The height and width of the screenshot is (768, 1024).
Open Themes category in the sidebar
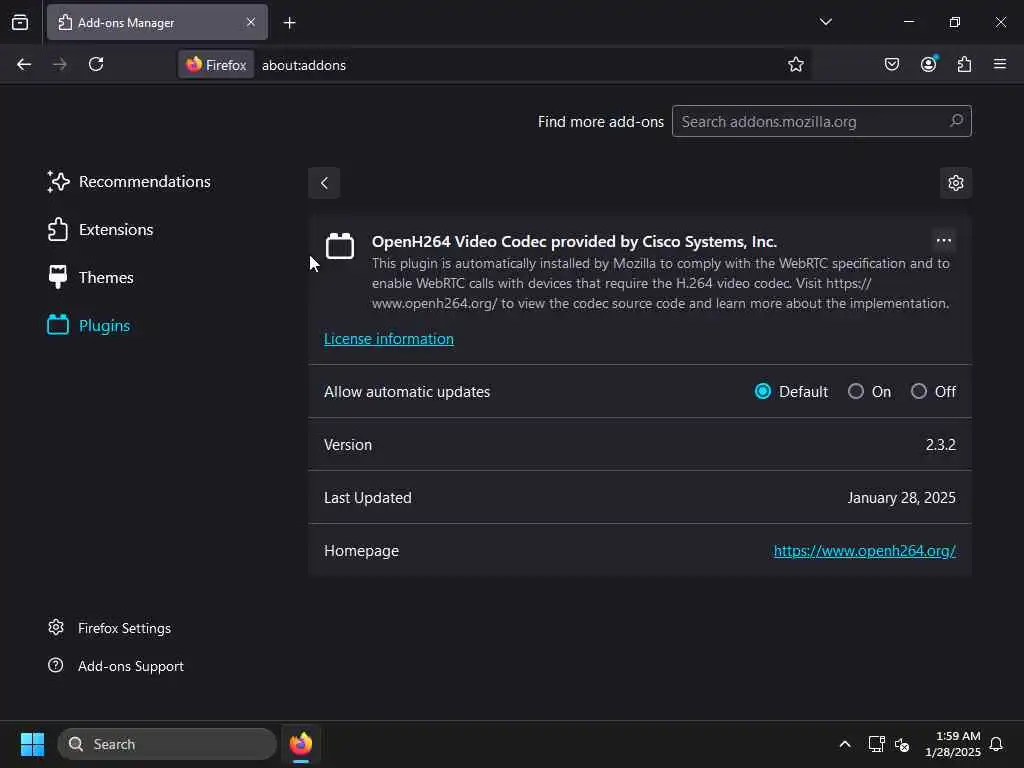click(91, 278)
